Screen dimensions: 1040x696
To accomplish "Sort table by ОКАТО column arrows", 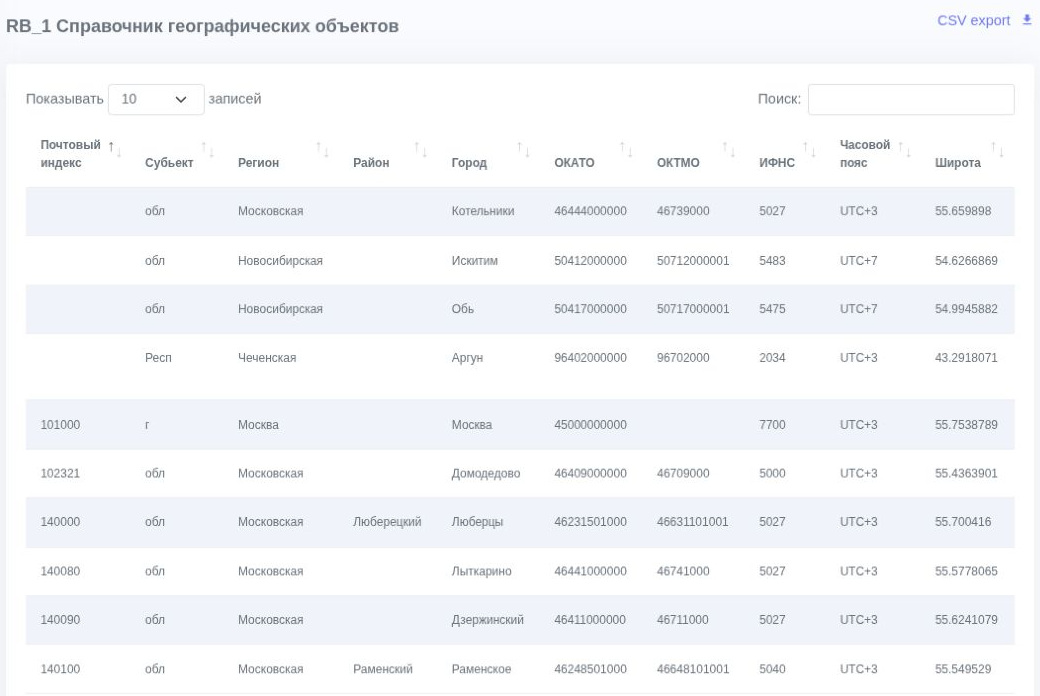I will click(x=626, y=149).
